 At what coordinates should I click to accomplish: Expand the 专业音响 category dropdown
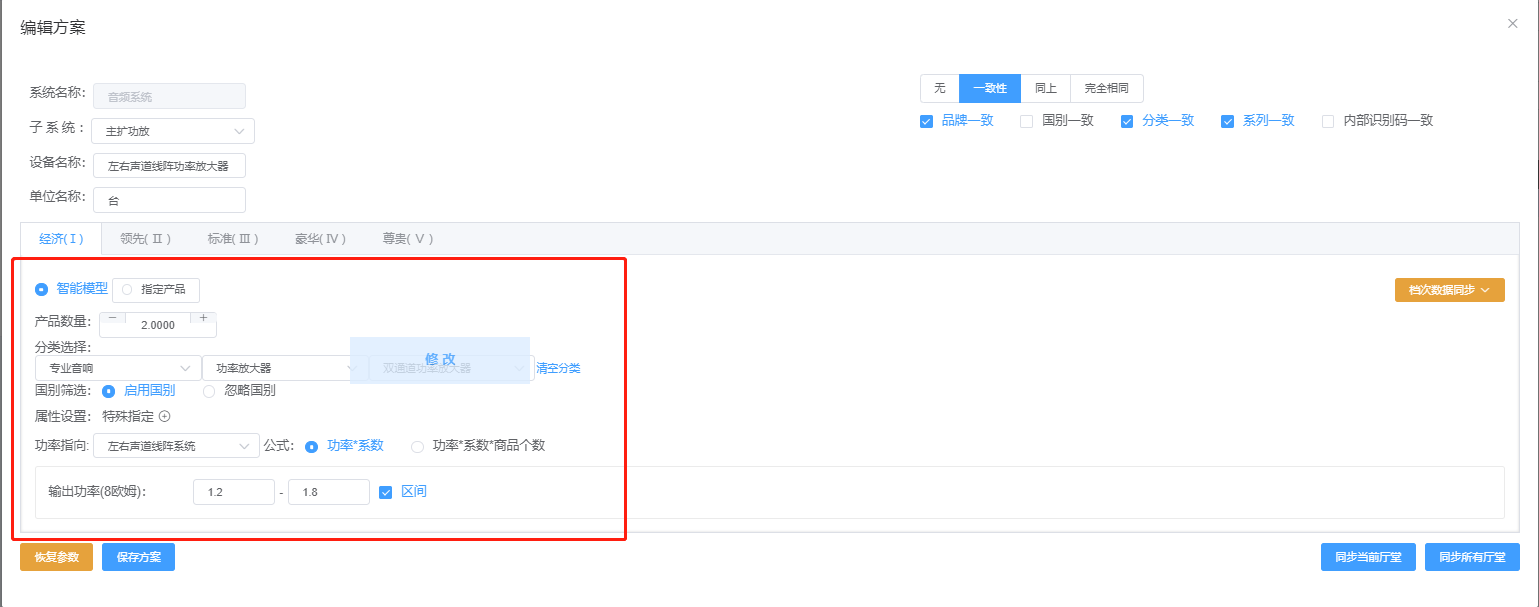click(117, 368)
